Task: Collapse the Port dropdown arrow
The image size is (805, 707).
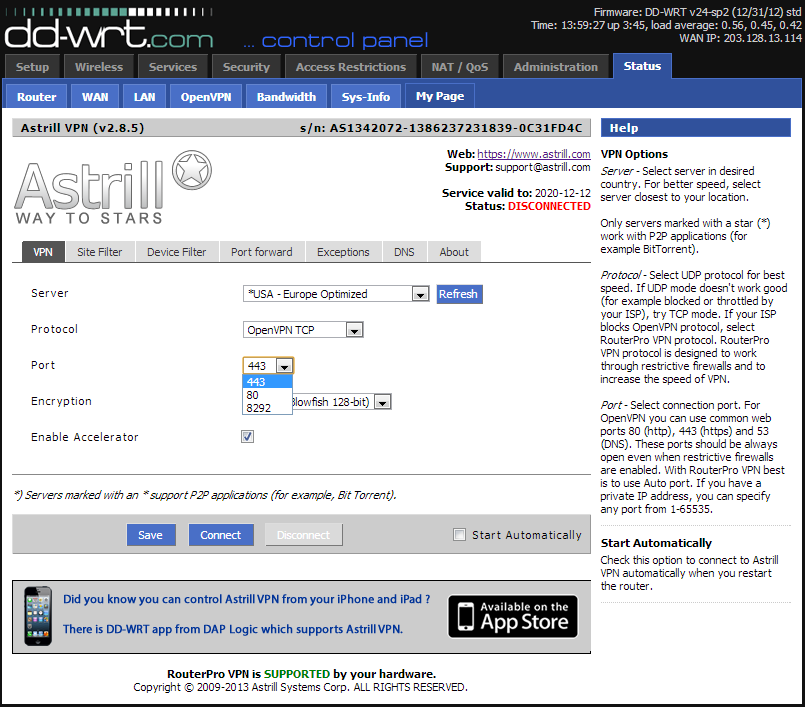Action: click(x=284, y=366)
